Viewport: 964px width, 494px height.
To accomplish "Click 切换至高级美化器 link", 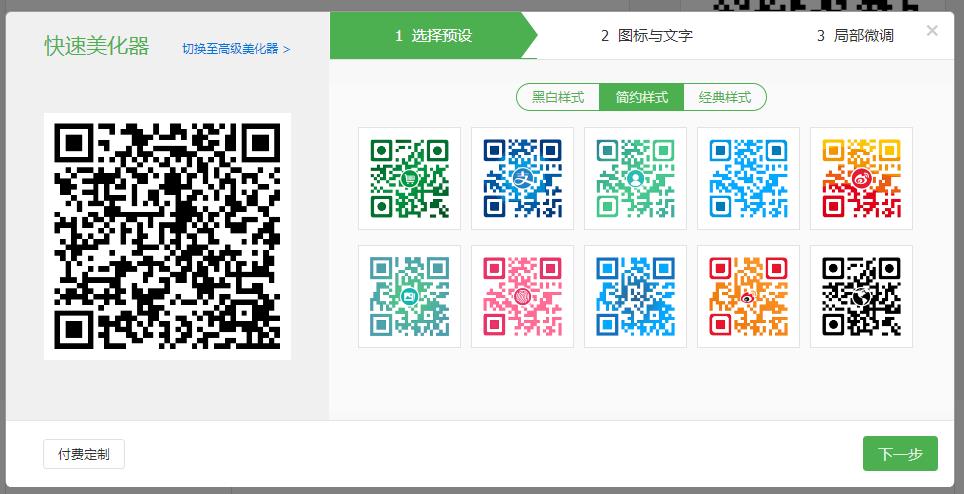I will pyautogui.click(x=236, y=49).
